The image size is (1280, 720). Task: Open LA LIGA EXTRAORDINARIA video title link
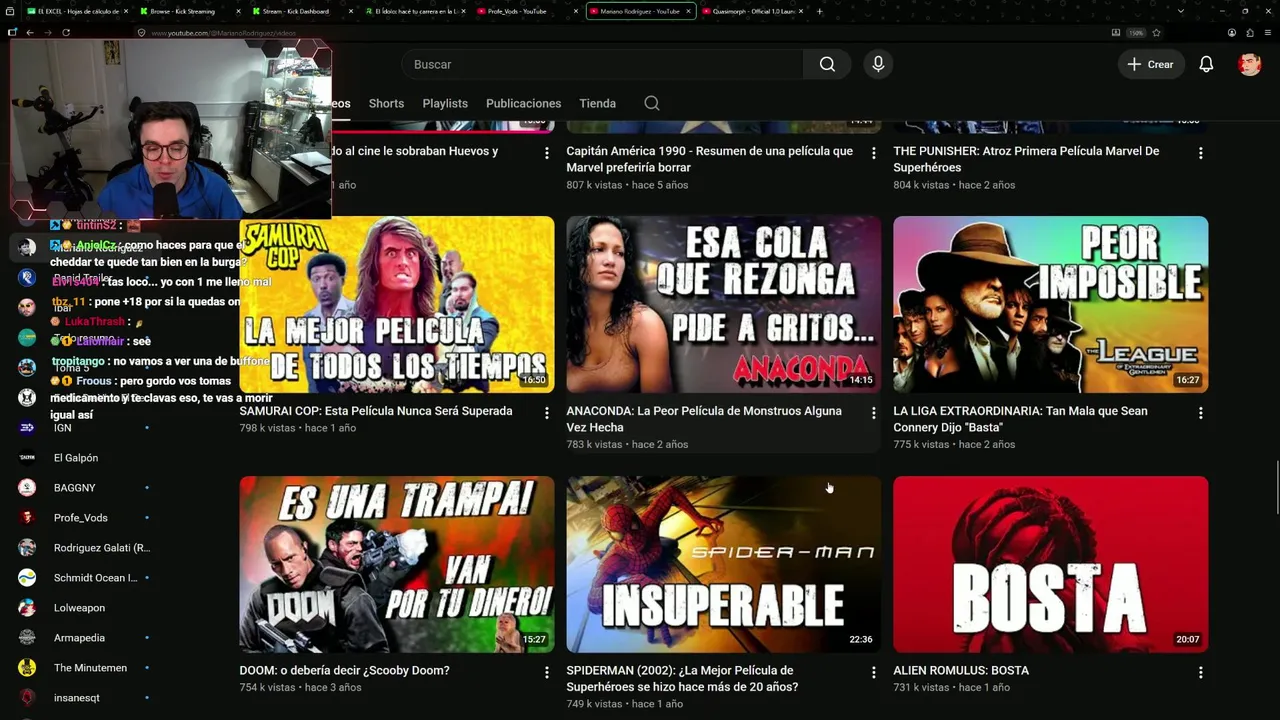[x=1020, y=419]
